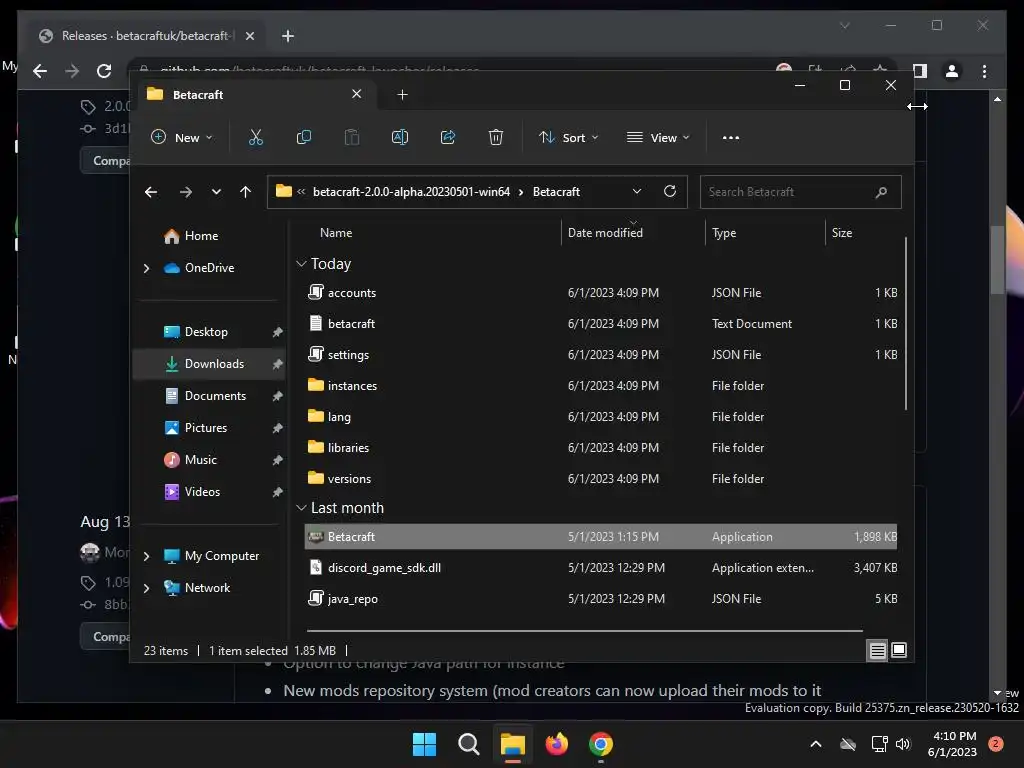Click the Copy icon in toolbar
The width and height of the screenshot is (1024, 768).
tap(304, 138)
